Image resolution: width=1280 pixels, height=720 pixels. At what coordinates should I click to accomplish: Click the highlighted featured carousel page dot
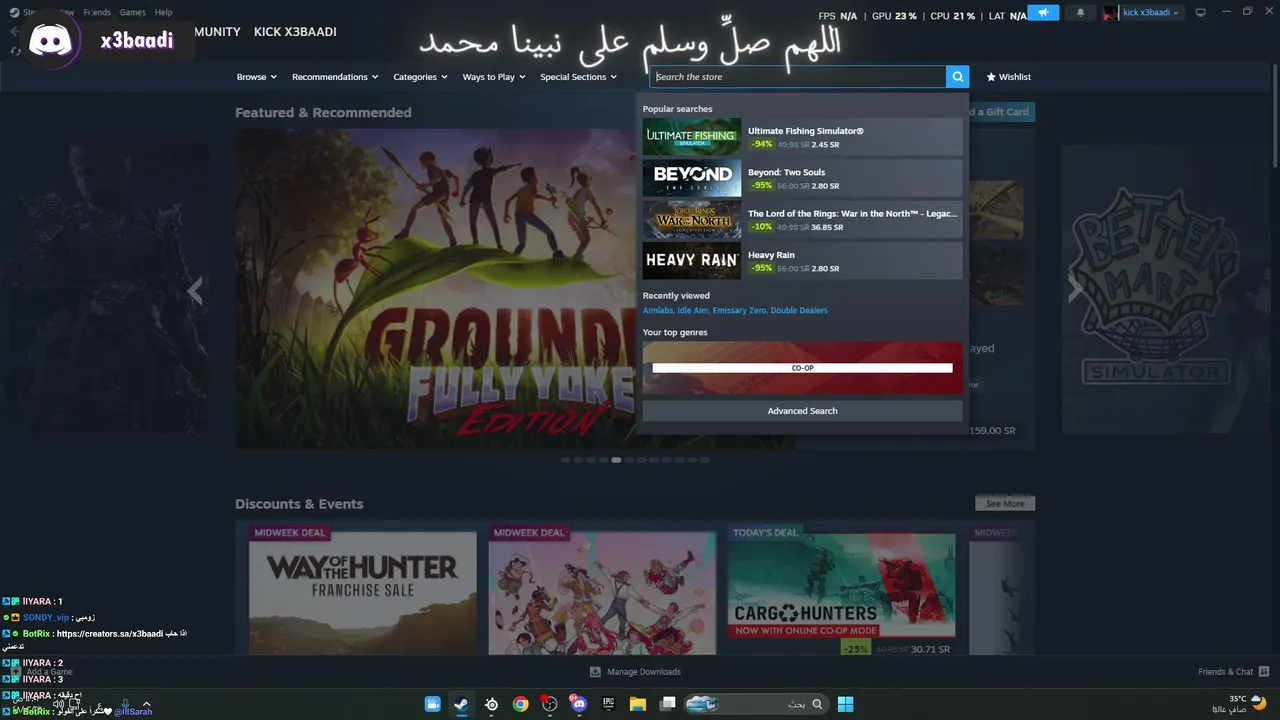coord(616,460)
